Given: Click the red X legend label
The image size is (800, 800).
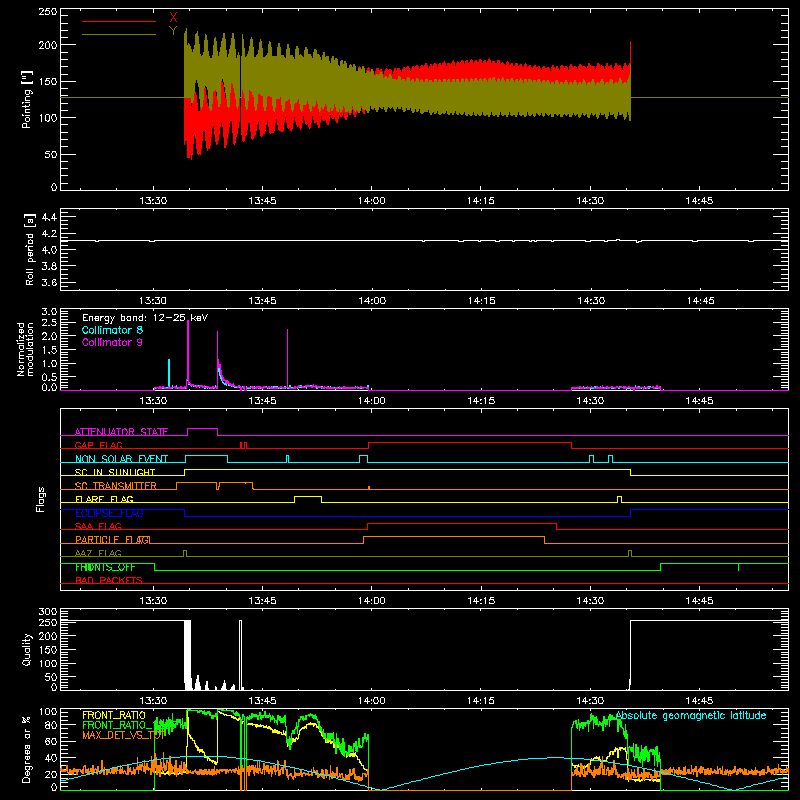Looking at the screenshot, I should pos(173,18).
